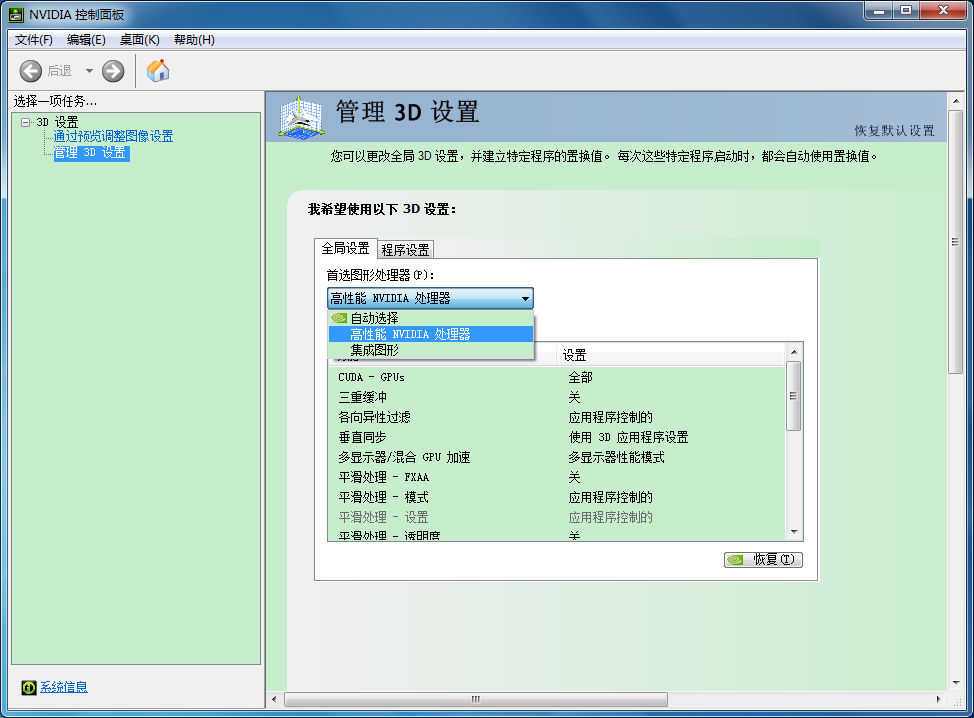Screen dimensions: 974x718
Task: Choose 集成图形 from the processor list
Action: click(430, 350)
